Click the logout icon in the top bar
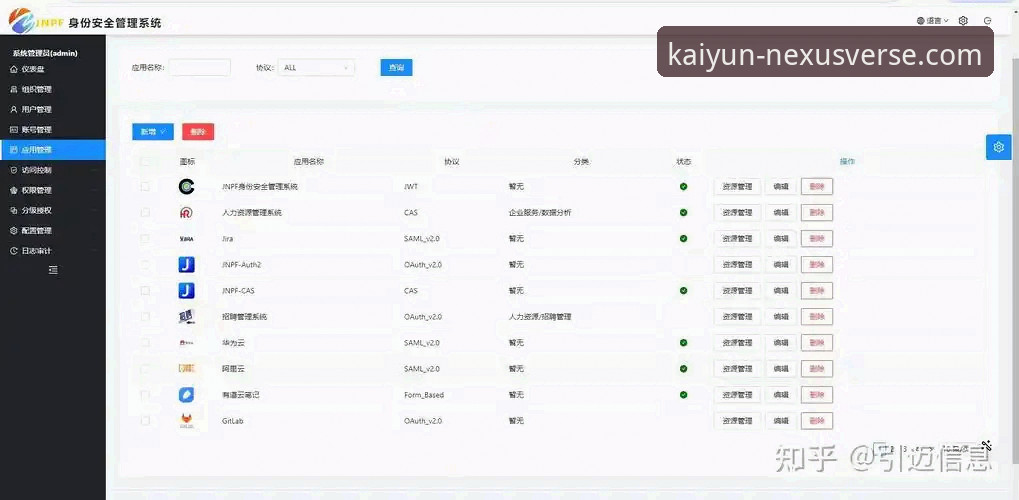1019x500 pixels. point(988,21)
